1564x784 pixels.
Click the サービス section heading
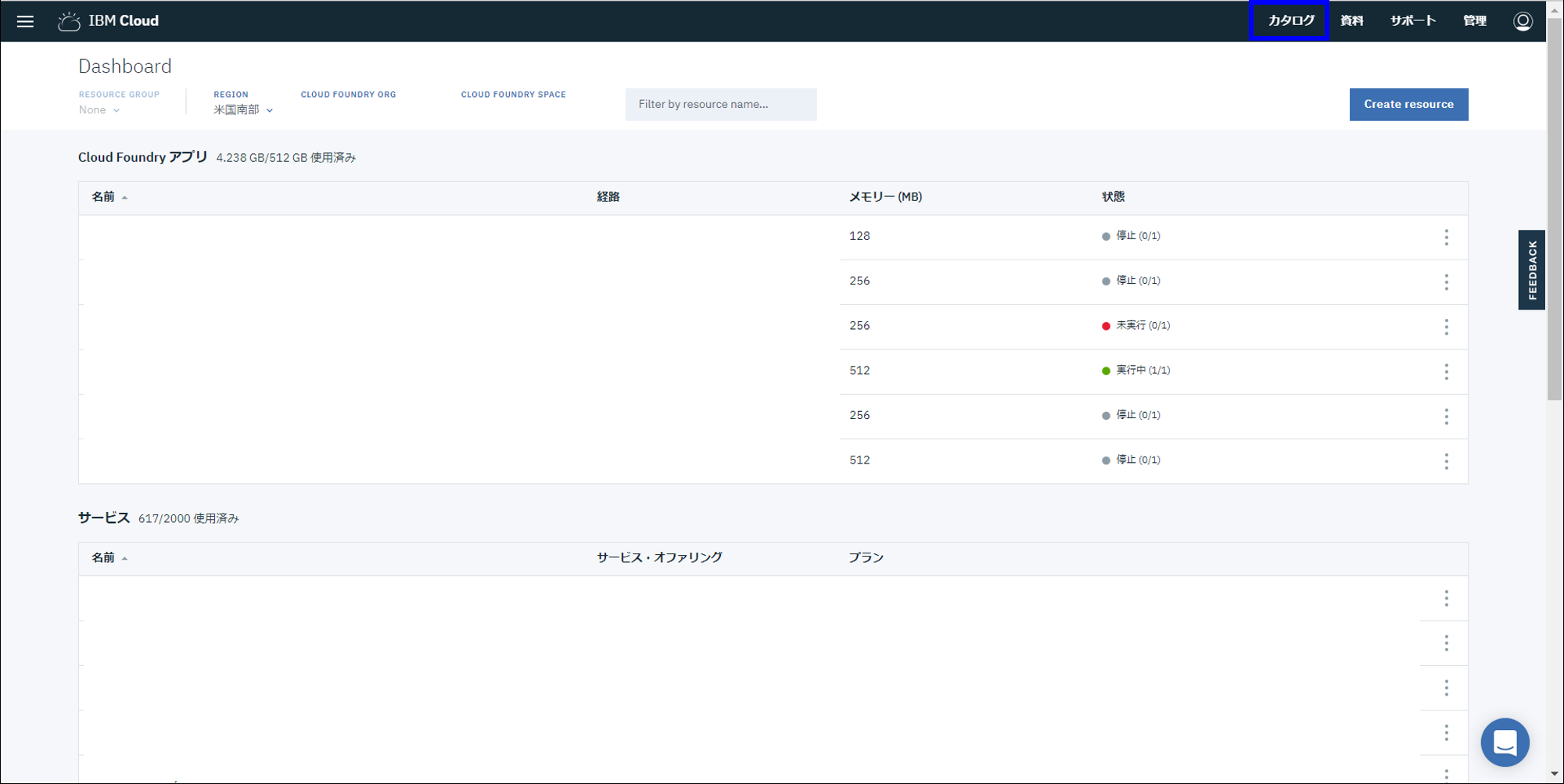103,517
